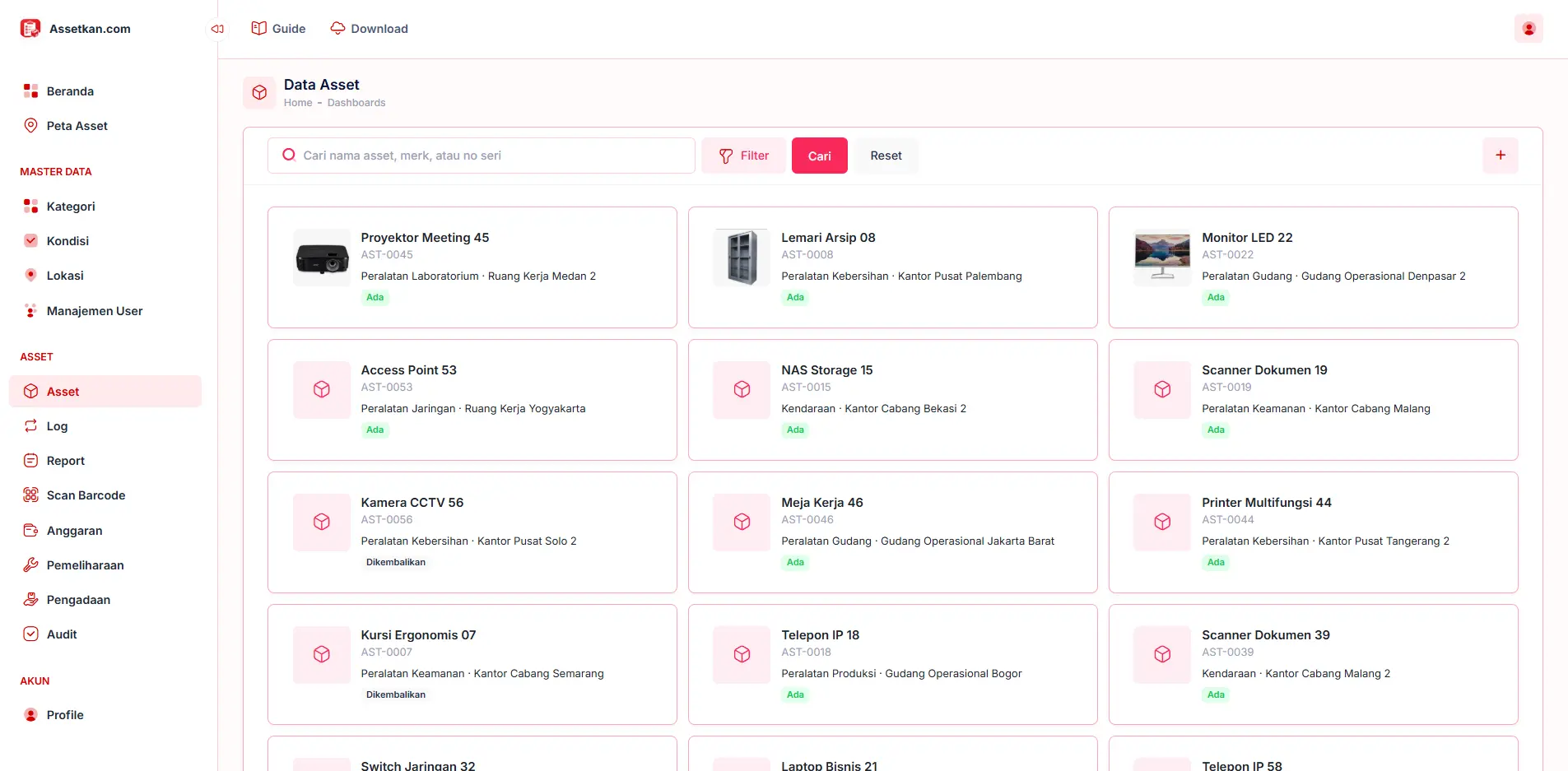Click the Home breadcrumb link
The width and height of the screenshot is (1568, 771).
pos(298,103)
